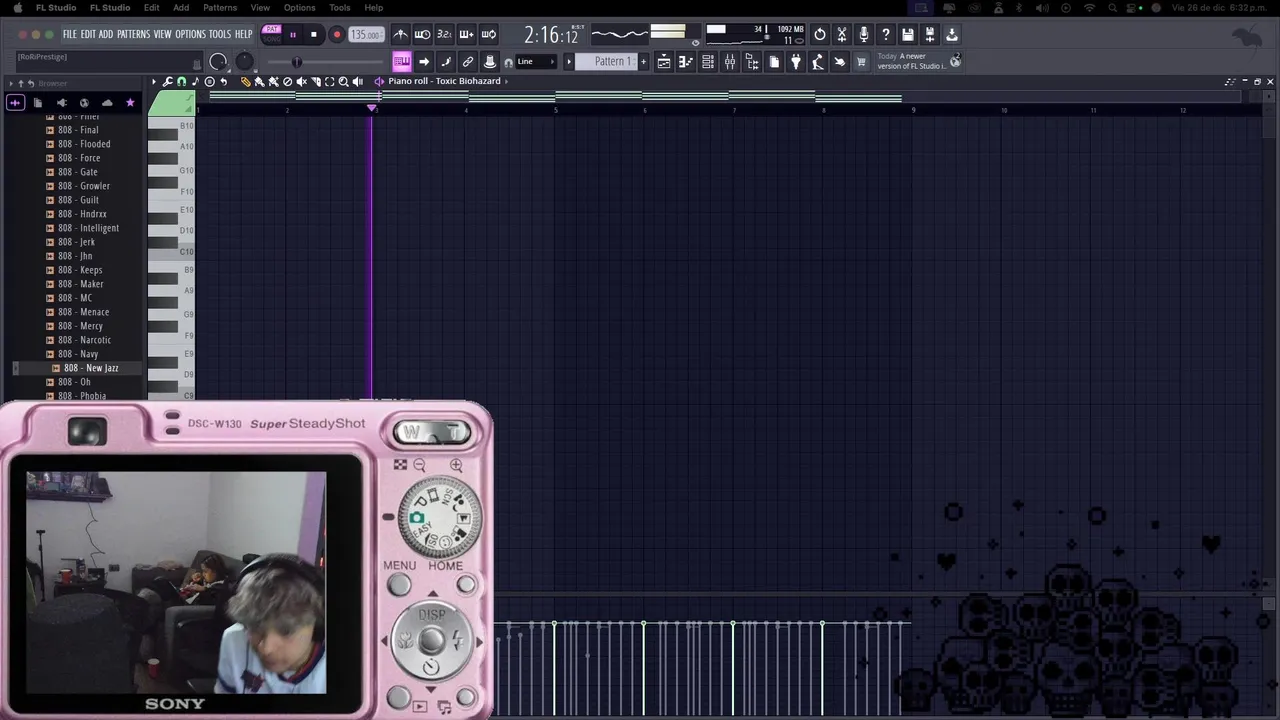Click the arrow left of Pattern 1
This screenshot has width=1280, height=720.
[x=569, y=62]
